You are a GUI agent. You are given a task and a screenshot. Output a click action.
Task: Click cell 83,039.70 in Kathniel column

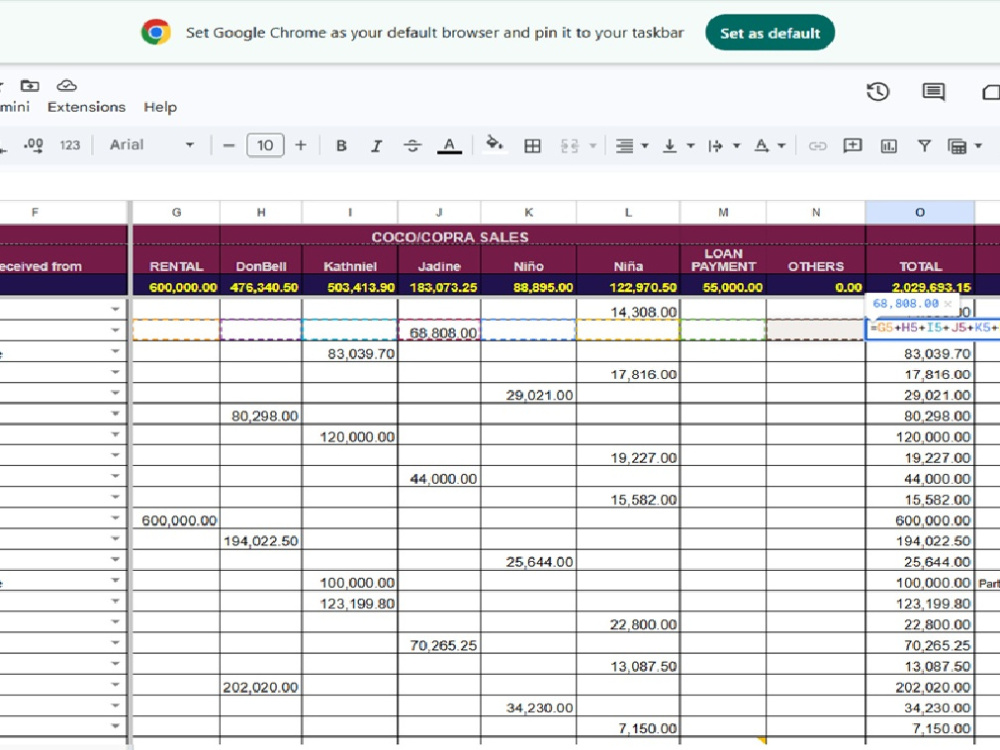pos(349,353)
